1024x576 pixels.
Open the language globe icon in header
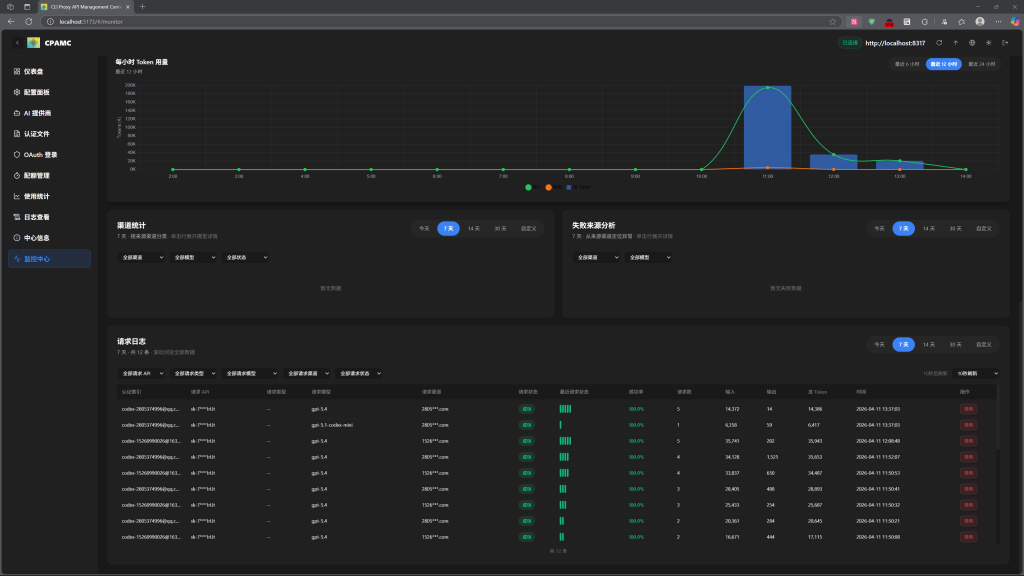[972, 43]
